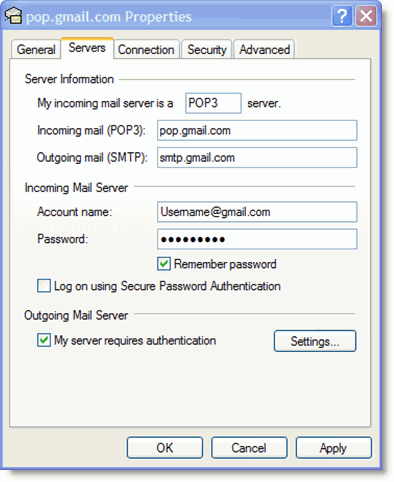This screenshot has height=482, width=394.
Task: Click the mail envelope icon in title bar
Action: (x=13, y=16)
